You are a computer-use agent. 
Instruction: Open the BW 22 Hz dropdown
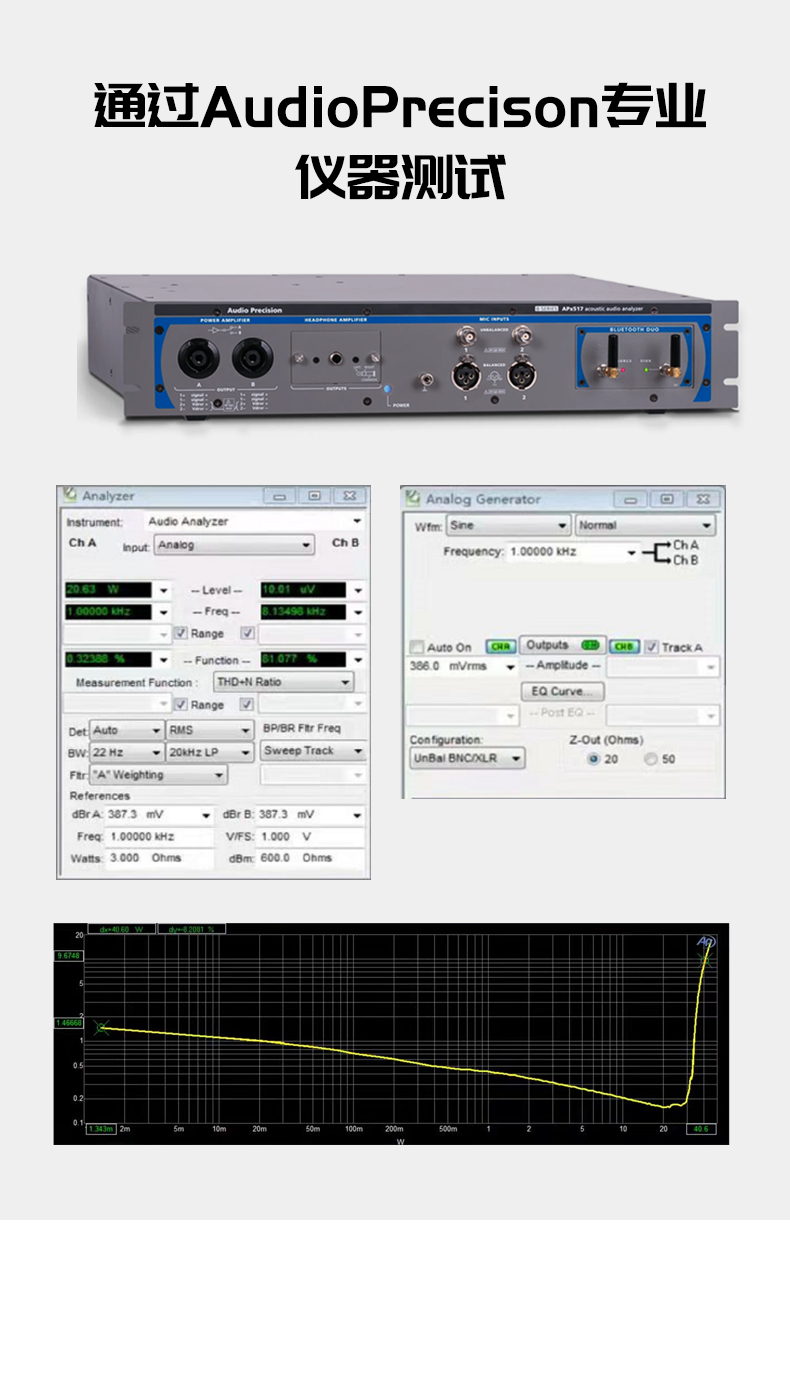127,752
